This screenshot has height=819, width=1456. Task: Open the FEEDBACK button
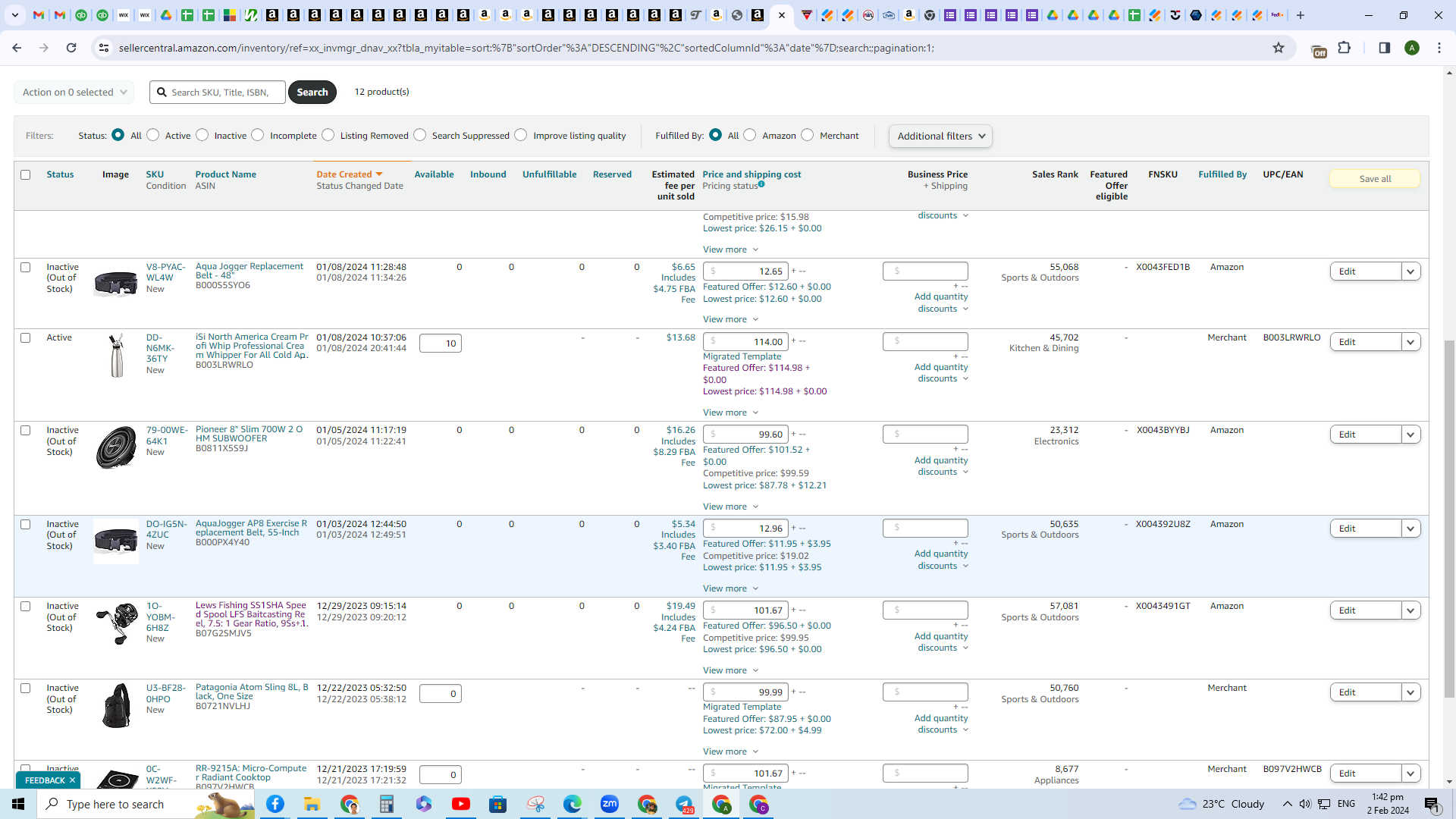coord(45,780)
